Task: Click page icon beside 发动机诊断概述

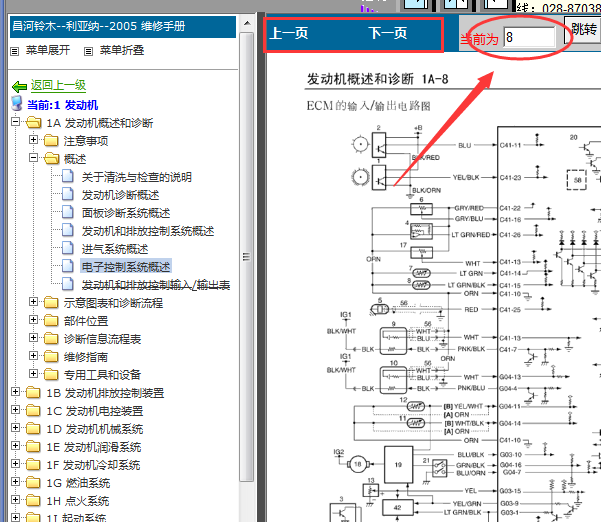Action: [68, 194]
